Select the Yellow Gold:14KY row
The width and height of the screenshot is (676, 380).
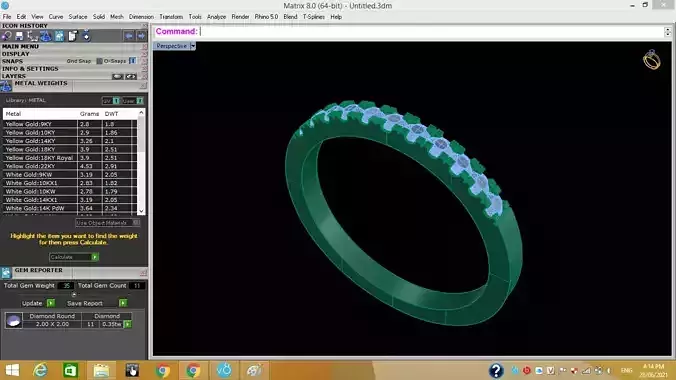pyautogui.click(x=70, y=141)
